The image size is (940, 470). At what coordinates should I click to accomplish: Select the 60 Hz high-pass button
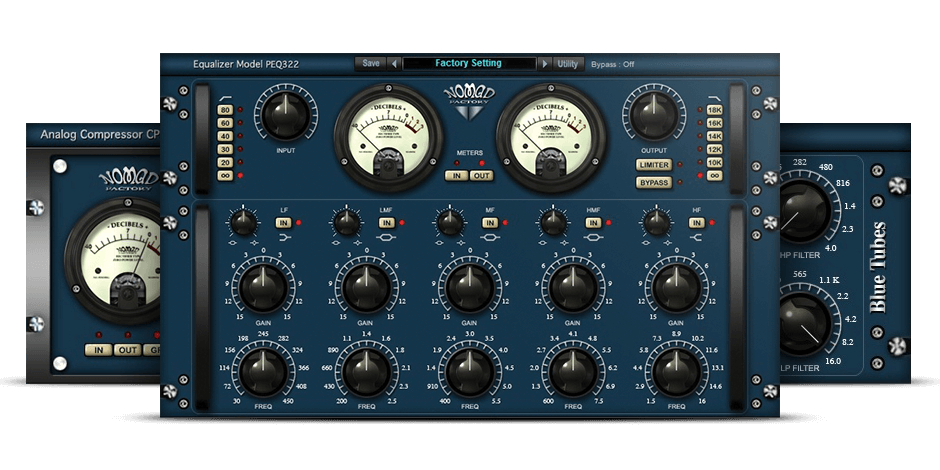click(x=225, y=123)
